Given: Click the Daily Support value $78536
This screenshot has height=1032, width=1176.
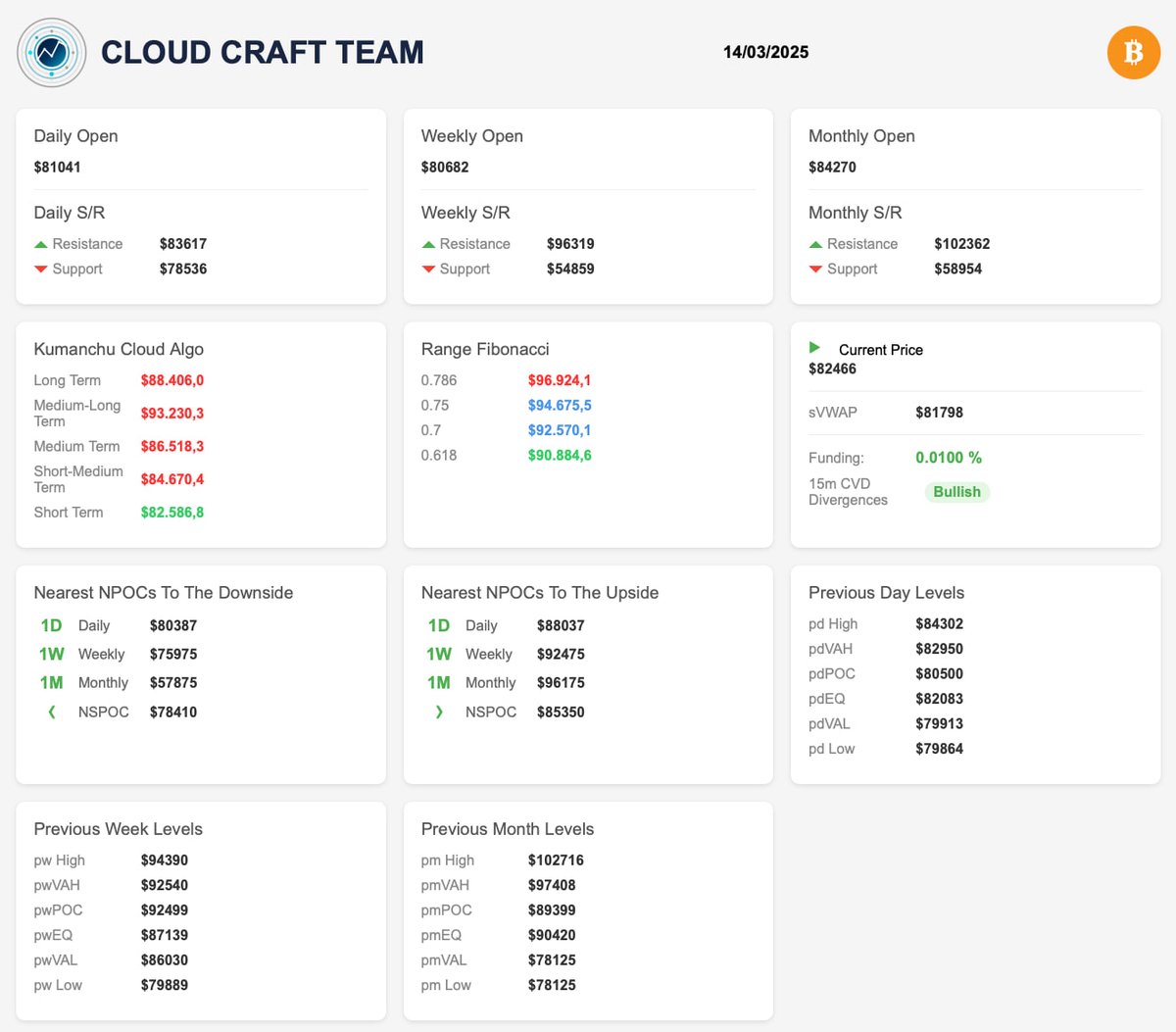Looking at the screenshot, I should click(183, 269).
